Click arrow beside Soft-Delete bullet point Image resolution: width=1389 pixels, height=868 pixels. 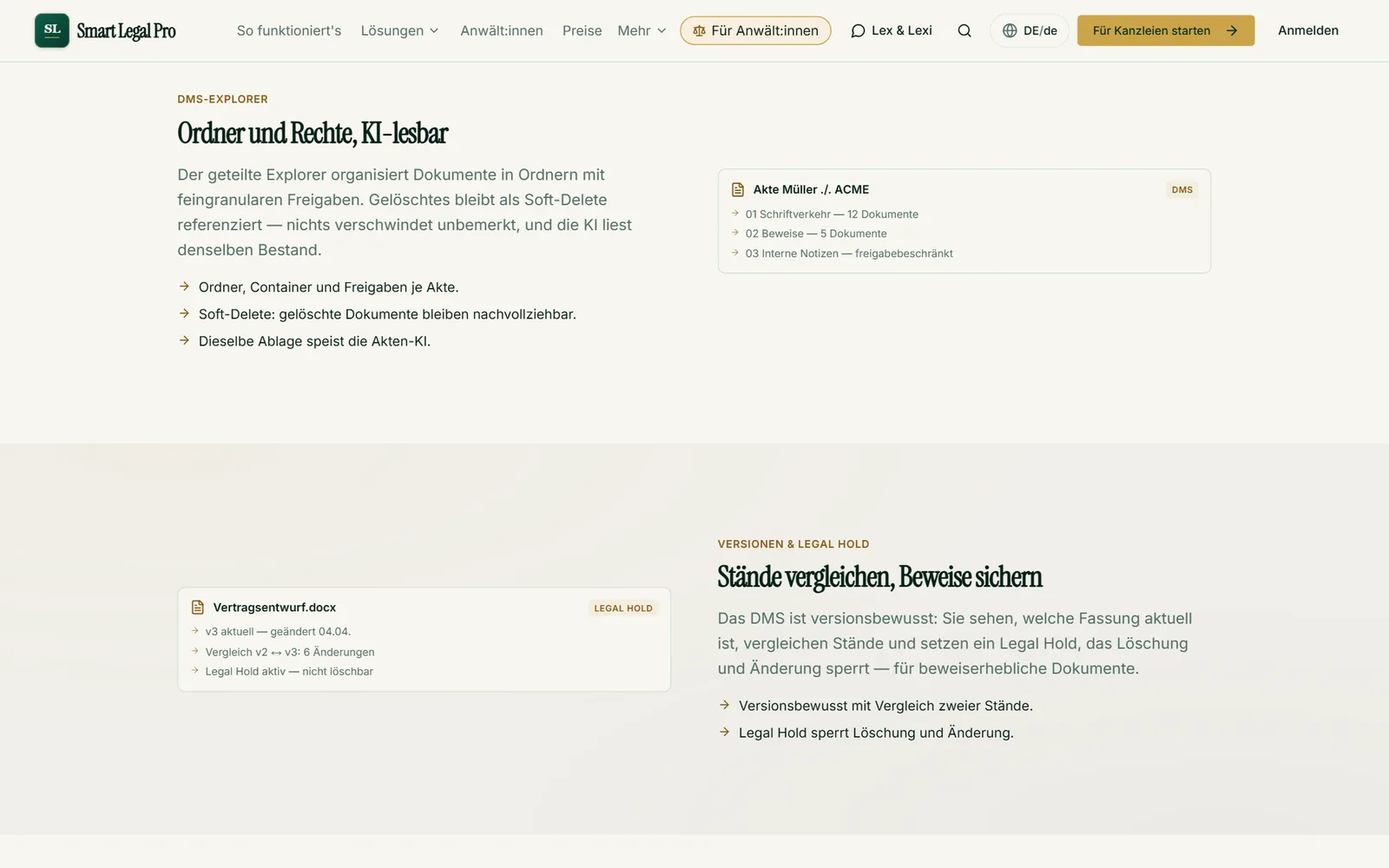pyautogui.click(x=184, y=313)
